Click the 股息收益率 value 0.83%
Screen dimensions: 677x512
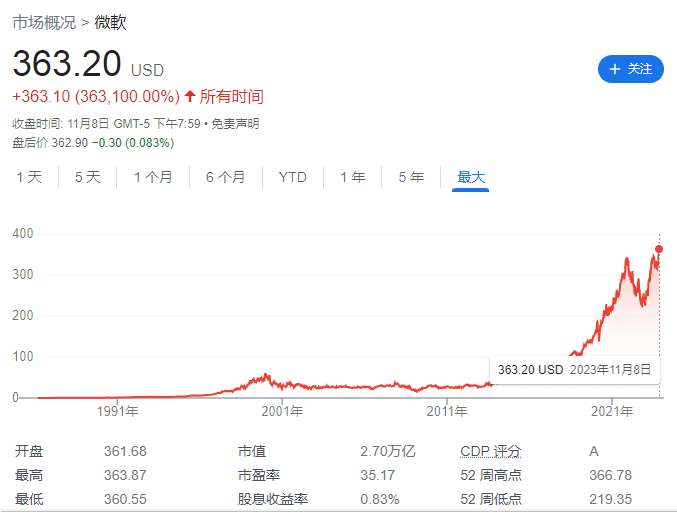(380, 499)
